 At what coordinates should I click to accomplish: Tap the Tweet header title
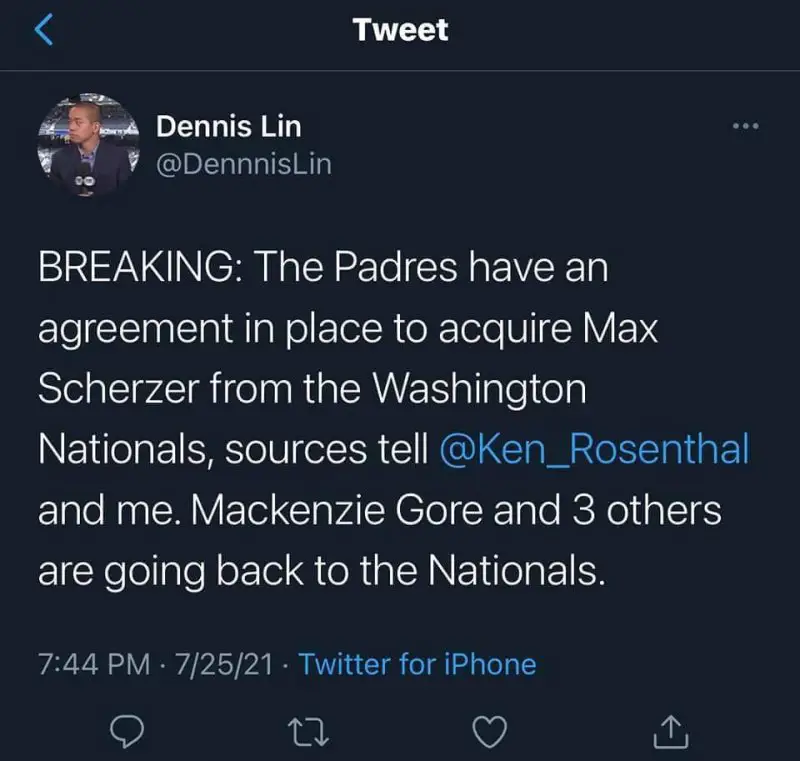[x=400, y=30]
